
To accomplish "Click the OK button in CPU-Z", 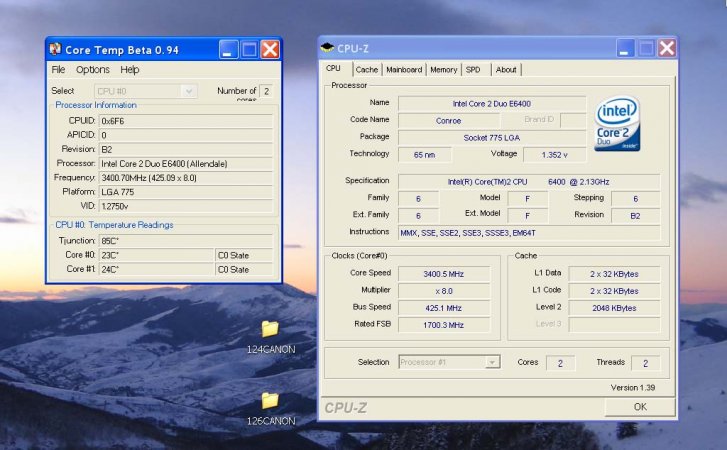I will click(640, 407).
